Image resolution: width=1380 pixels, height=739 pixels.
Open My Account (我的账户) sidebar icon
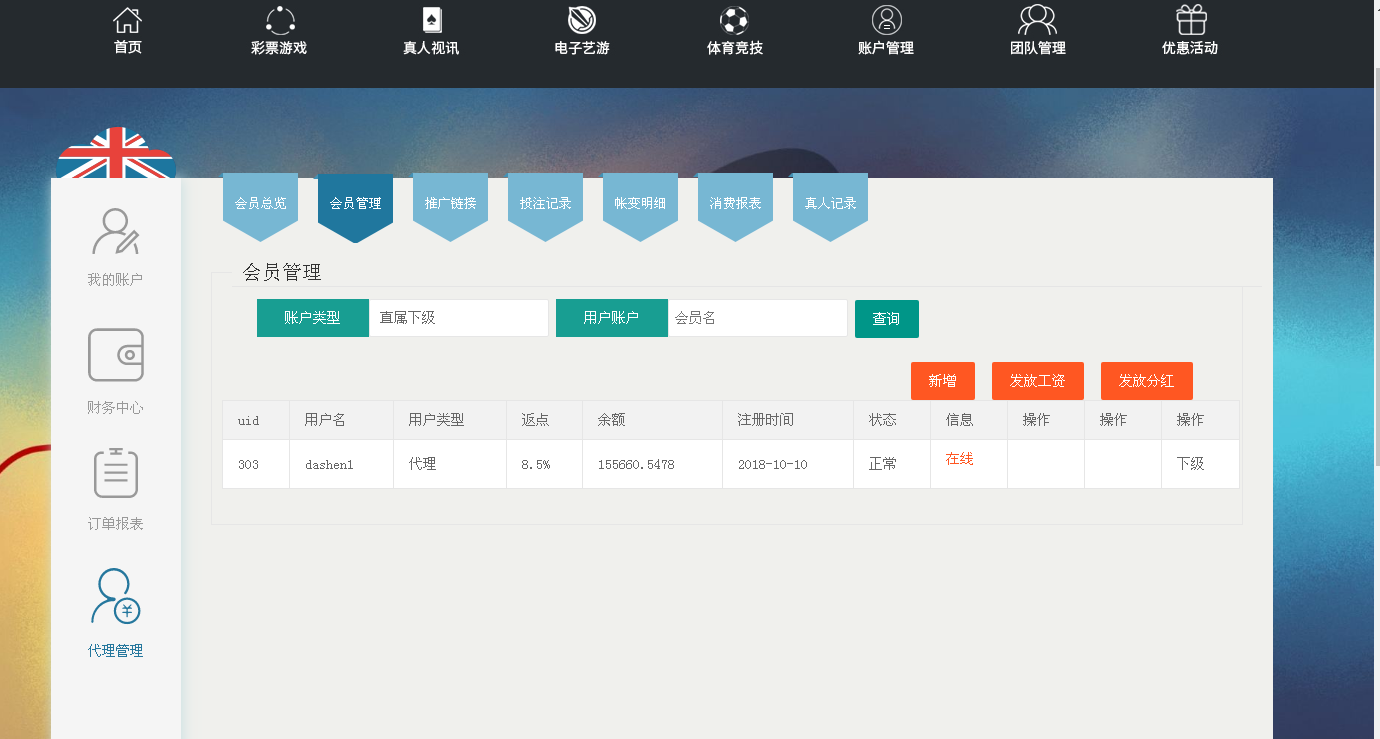[116, 232]
